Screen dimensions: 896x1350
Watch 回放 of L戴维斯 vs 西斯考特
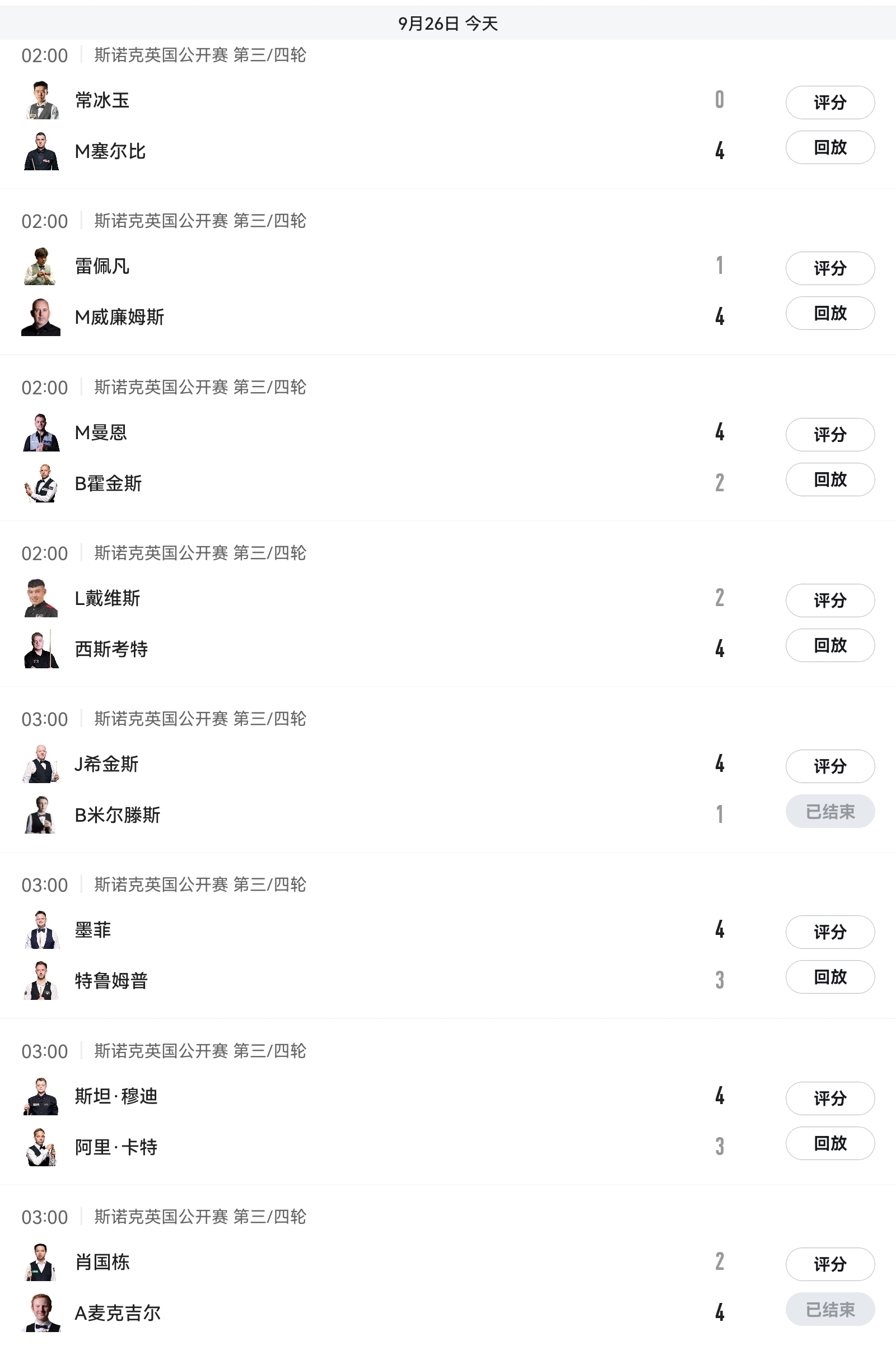[x=830, y=645]
